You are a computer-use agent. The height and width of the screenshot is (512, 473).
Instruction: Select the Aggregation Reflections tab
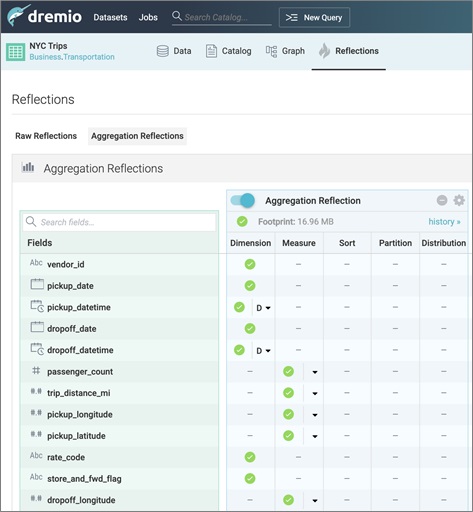click(x=137, y=136)
